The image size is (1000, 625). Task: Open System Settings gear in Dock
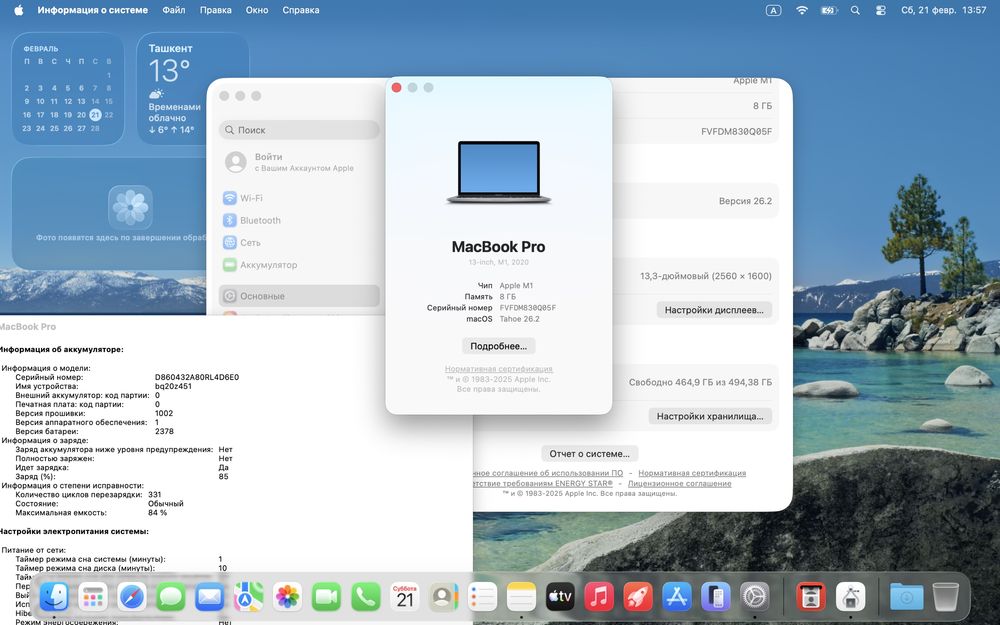coord(754,597)
